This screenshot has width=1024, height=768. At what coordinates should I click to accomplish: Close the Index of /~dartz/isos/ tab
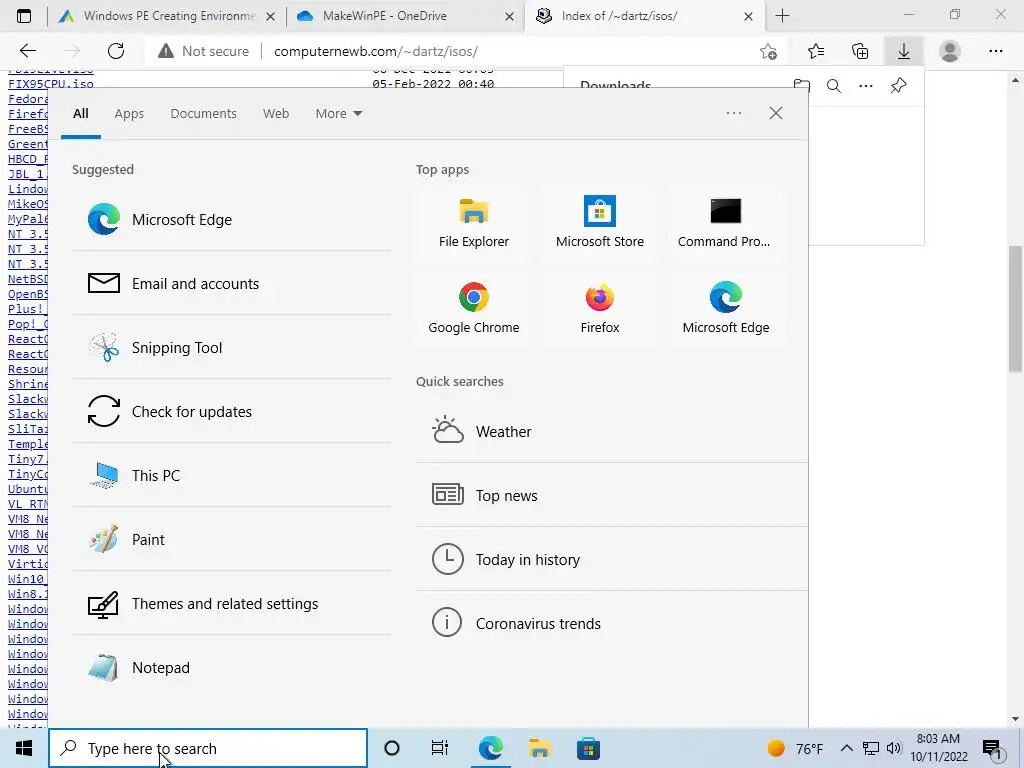(x=748, y=16)
